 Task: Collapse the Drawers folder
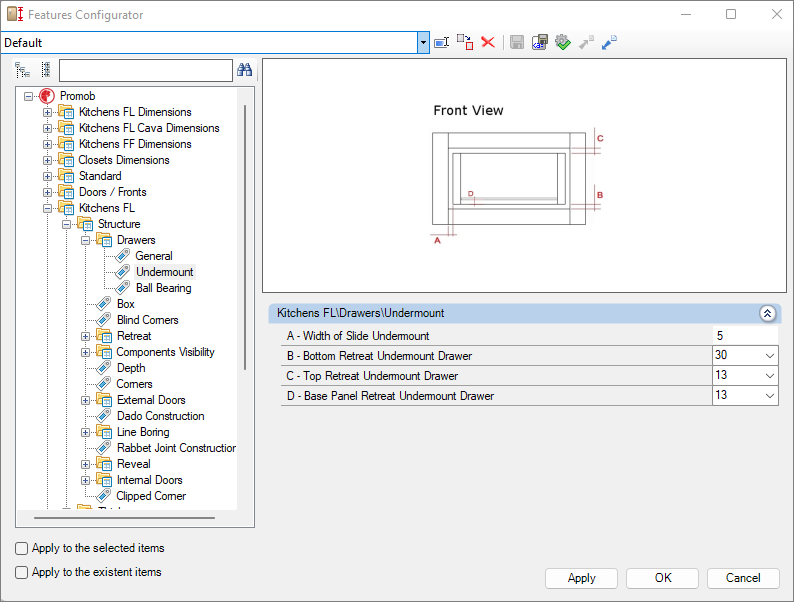86,242
